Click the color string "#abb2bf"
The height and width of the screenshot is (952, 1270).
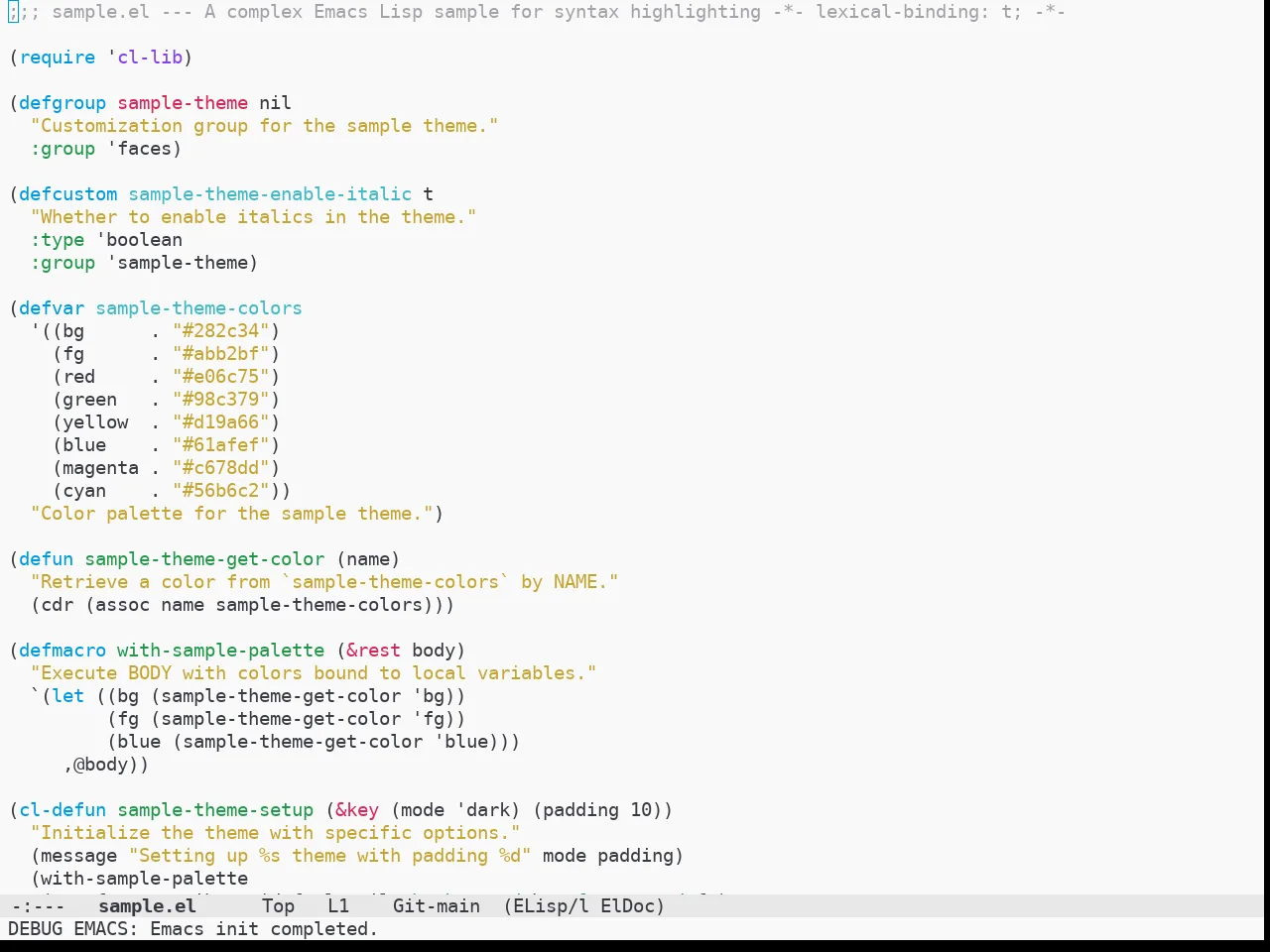[220, 354]
